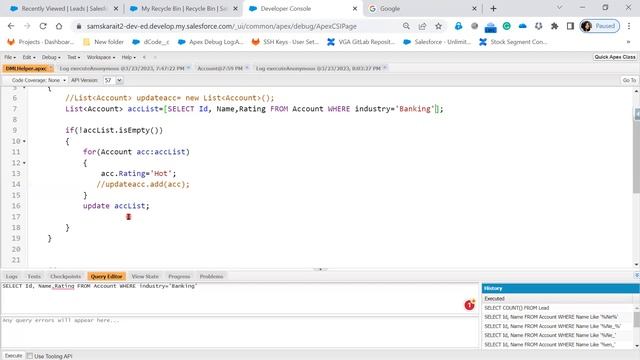Image resolution: width=640 pixels, height=360 pixels.
Task: Click Quick Apex Class button
Action: pyautogui.click(x=615, y=57)
